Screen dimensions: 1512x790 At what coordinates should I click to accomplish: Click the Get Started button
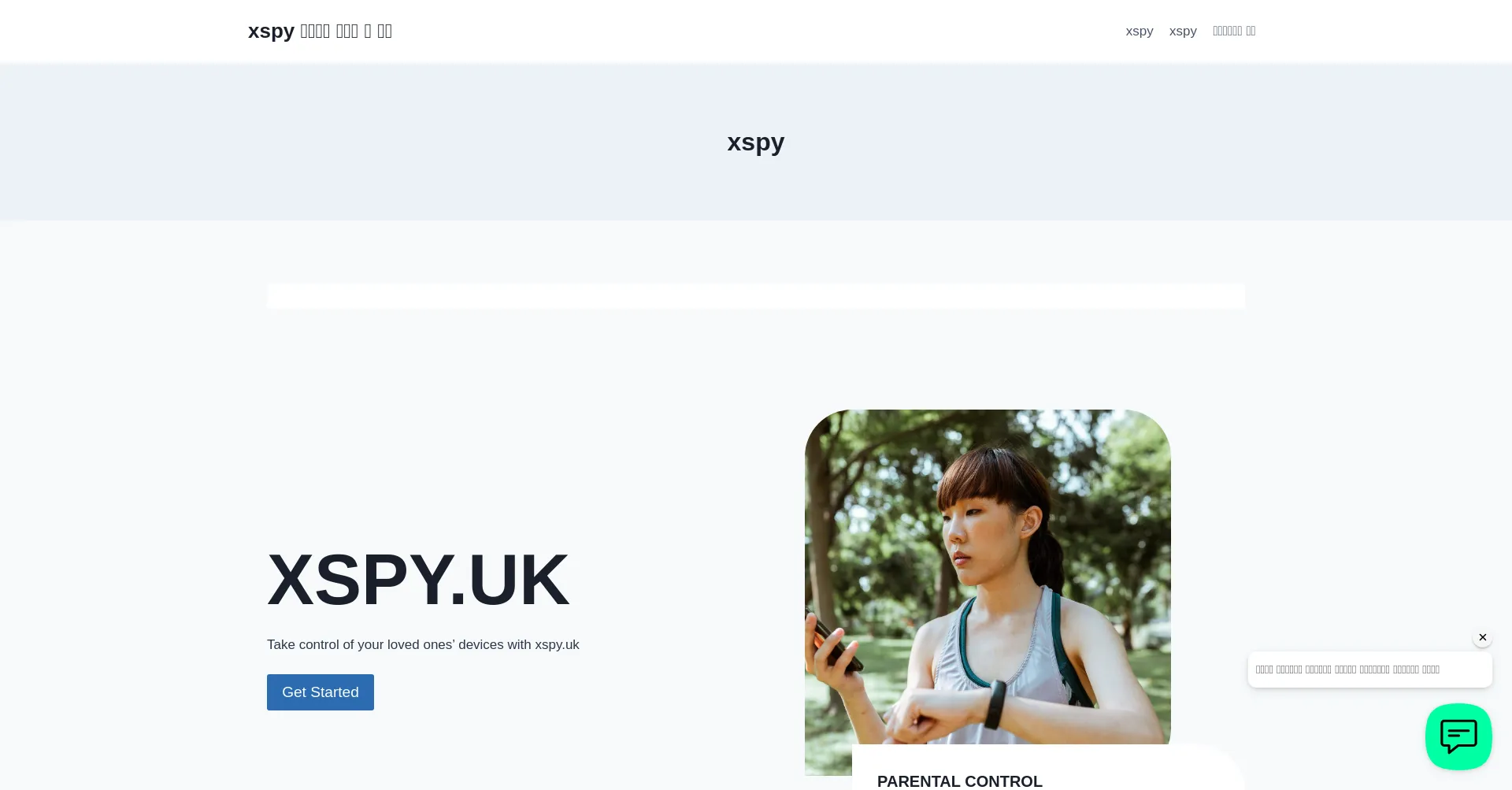pos(321,692)
